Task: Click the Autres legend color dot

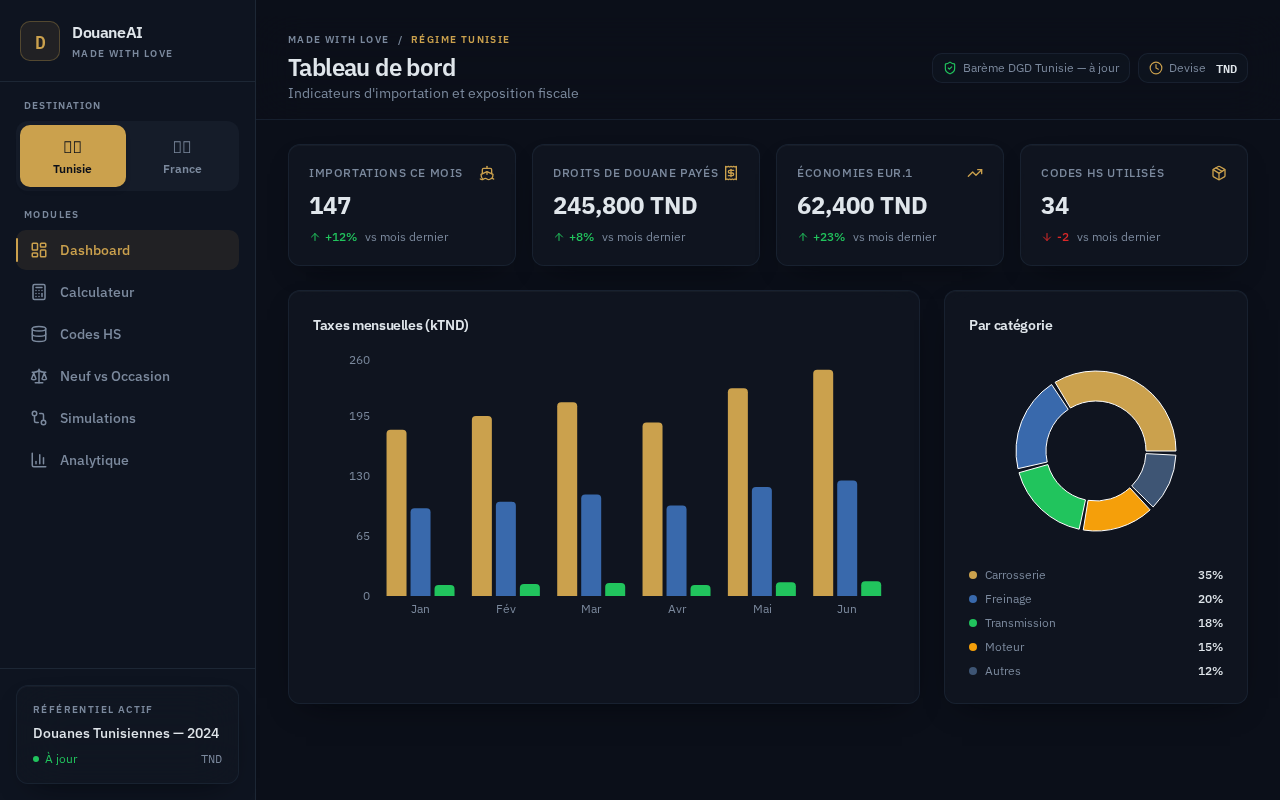Action: point(973,671)
